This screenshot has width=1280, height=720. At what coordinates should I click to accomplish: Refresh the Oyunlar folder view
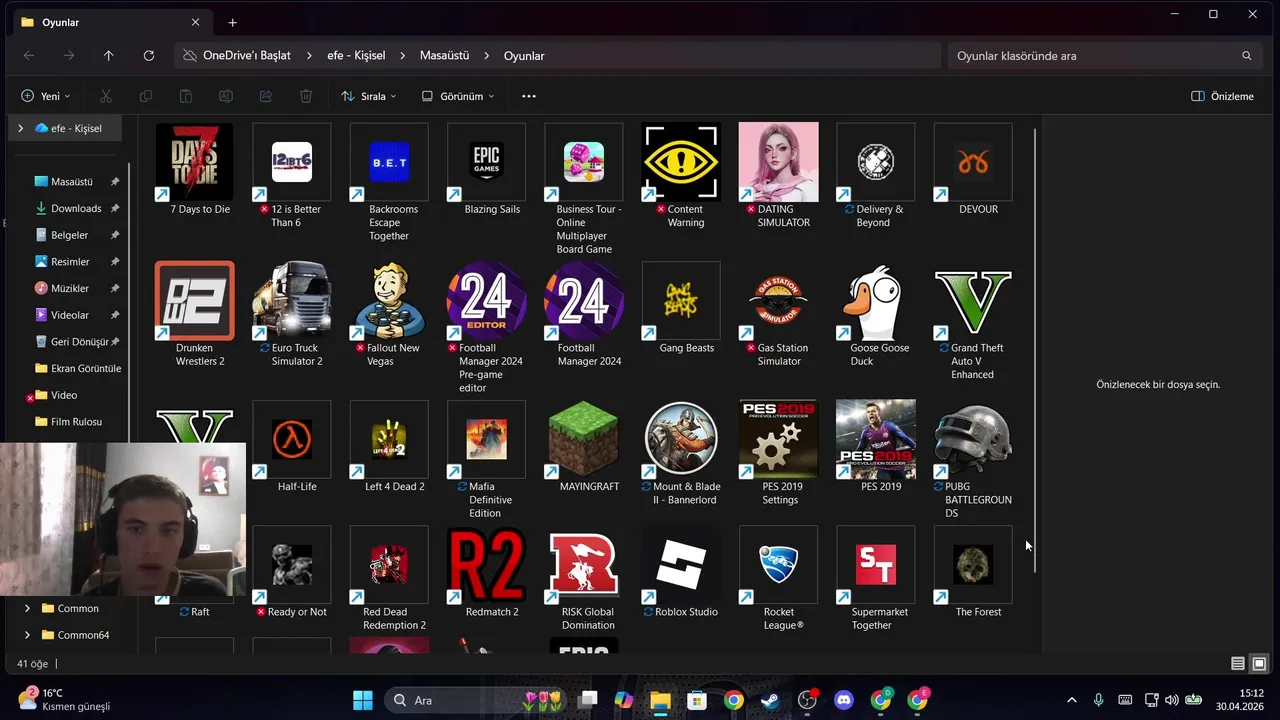click(149, 56)
